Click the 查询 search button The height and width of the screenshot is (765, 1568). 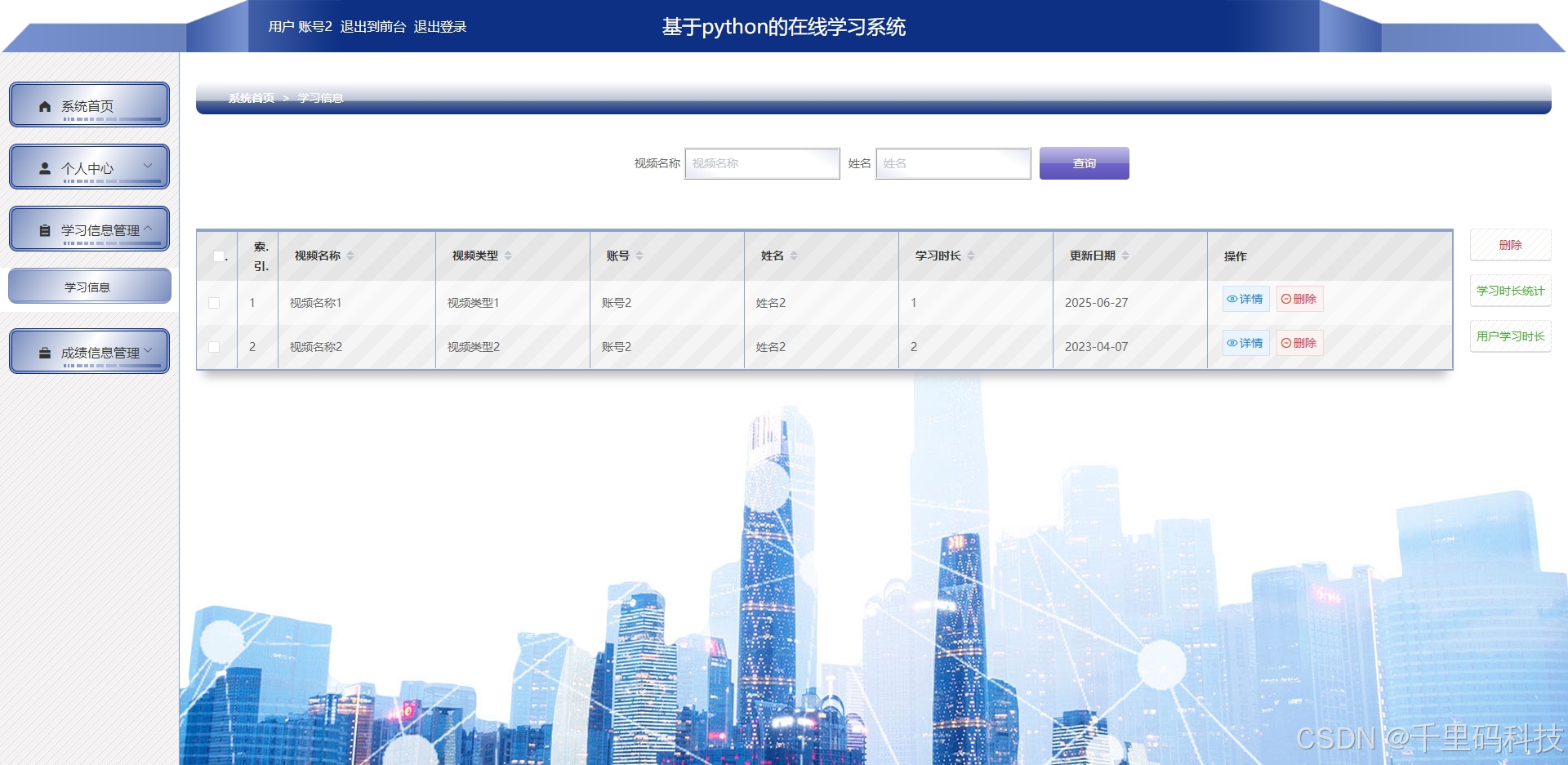[x=1084, y=163]
